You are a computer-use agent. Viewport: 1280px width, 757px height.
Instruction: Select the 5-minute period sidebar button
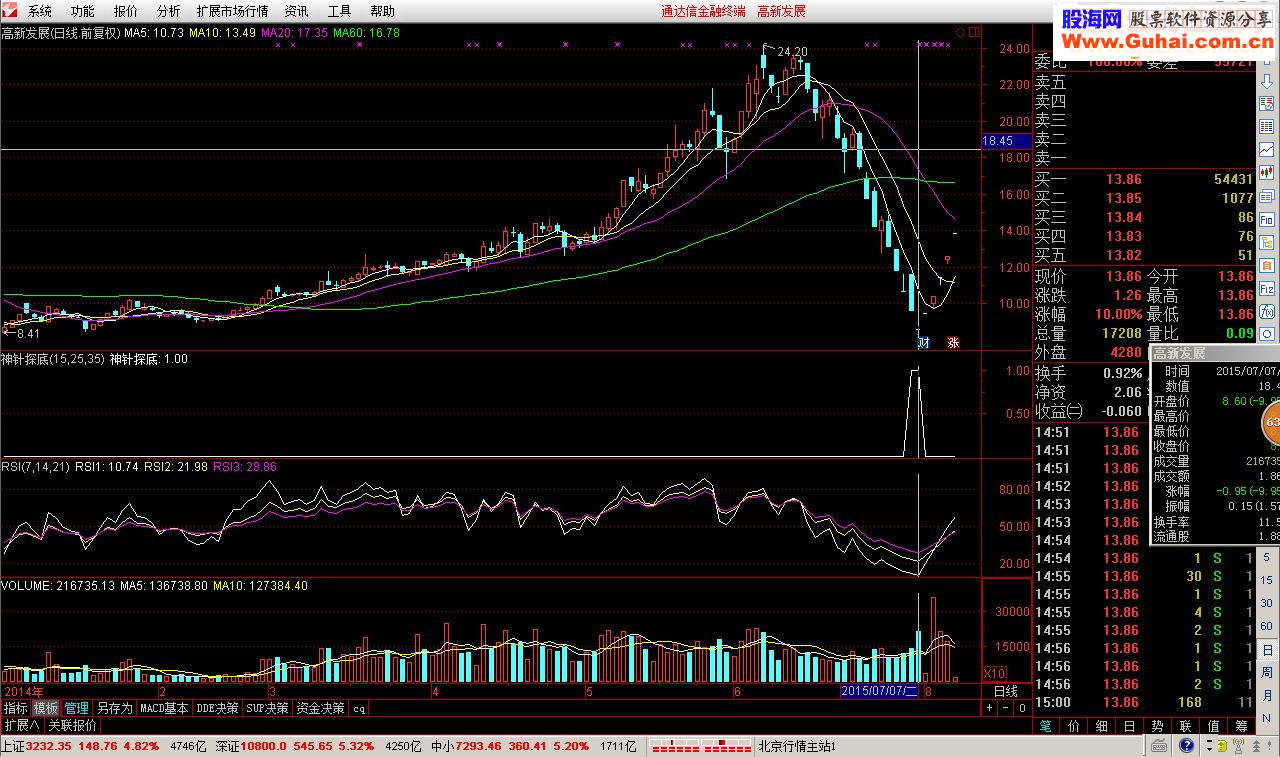pyautogui.click(x=1266, y=557)
